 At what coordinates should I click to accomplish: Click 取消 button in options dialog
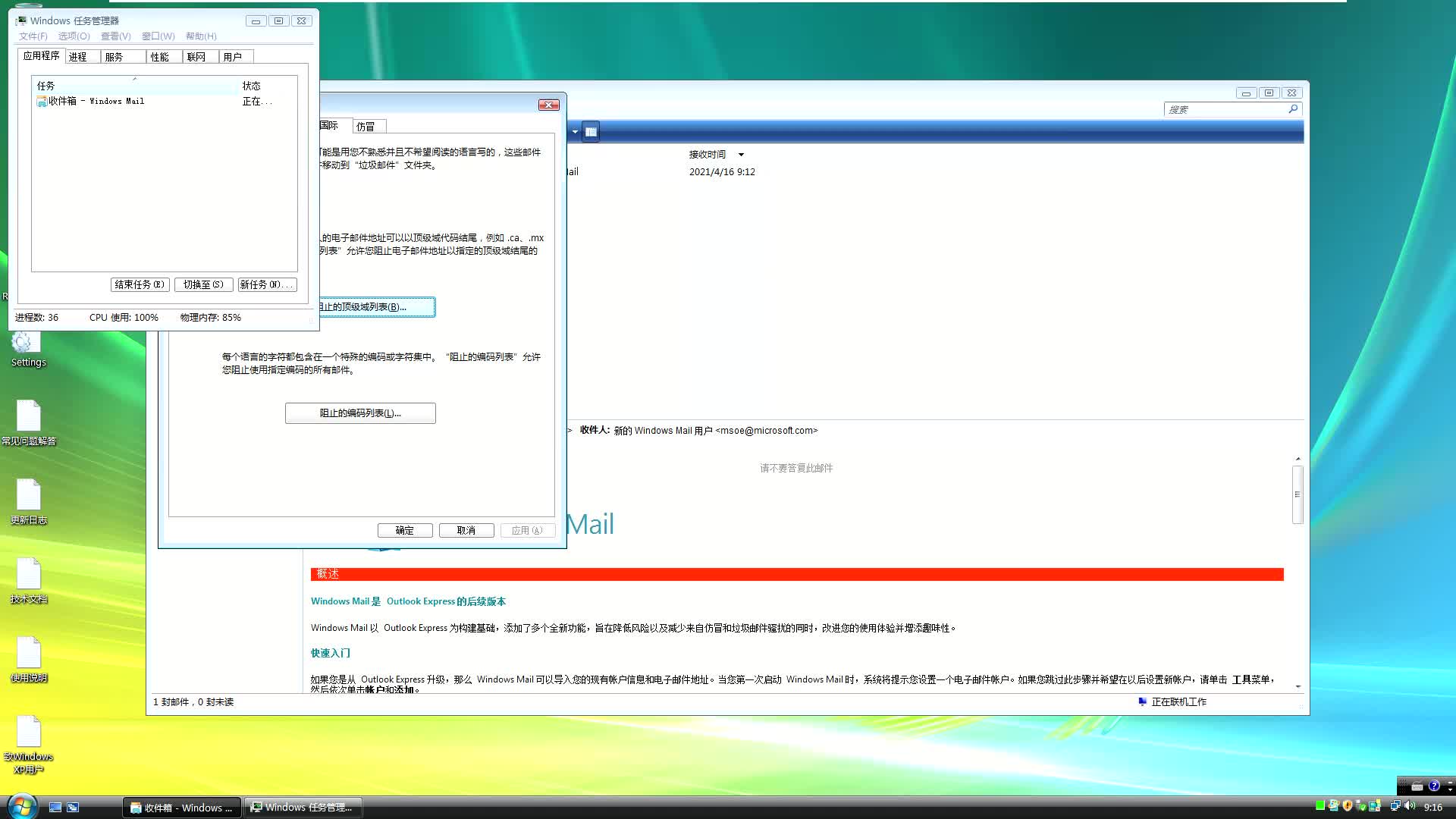pos(466,531)
